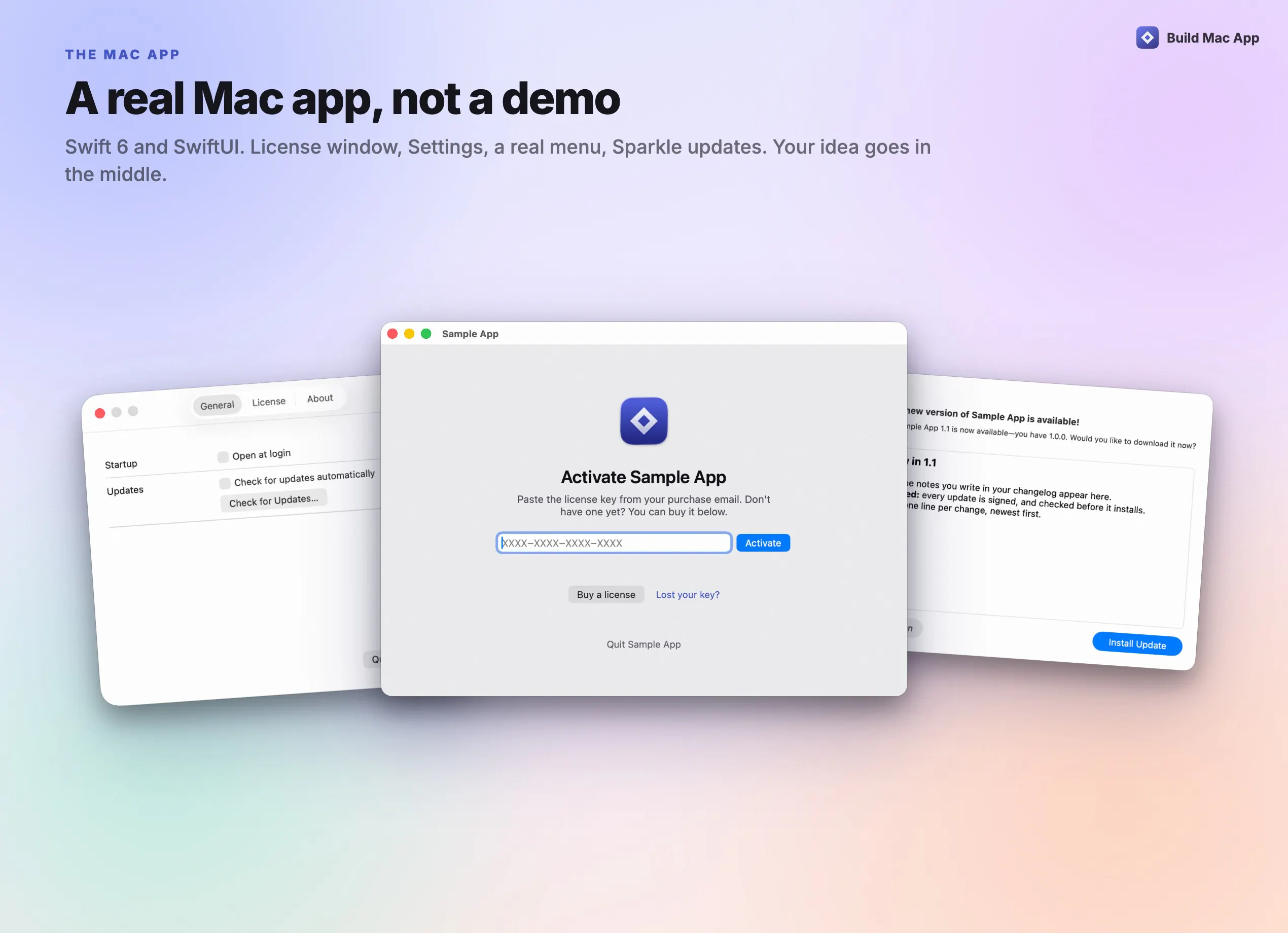The height and width of the screenshot is (933, 1288).
Task: Click the Startup label in Settings
Action: (121, 464)
